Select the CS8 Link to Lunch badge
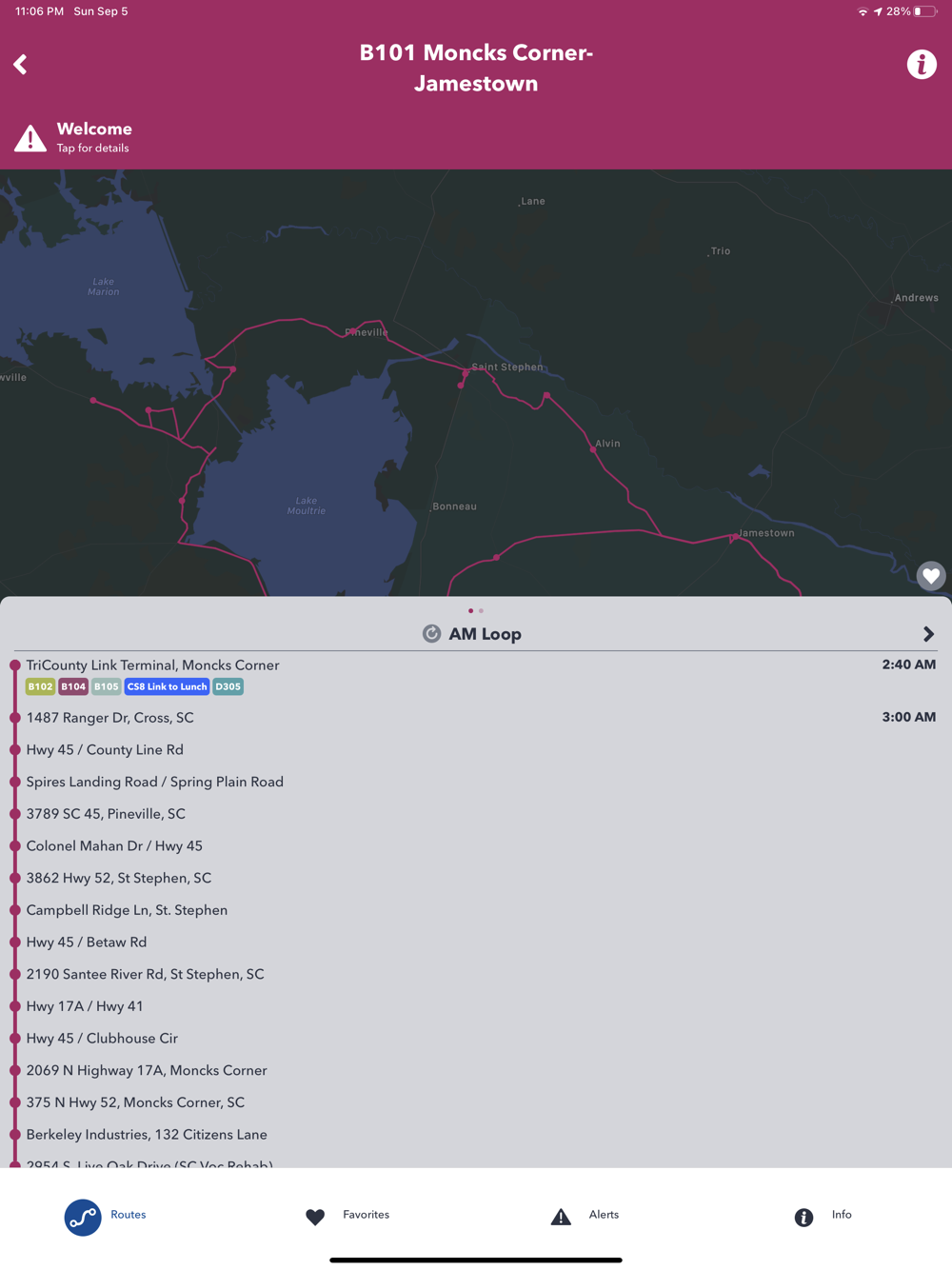The height and width of the screenshot is (1270, 952). point(167,686)
